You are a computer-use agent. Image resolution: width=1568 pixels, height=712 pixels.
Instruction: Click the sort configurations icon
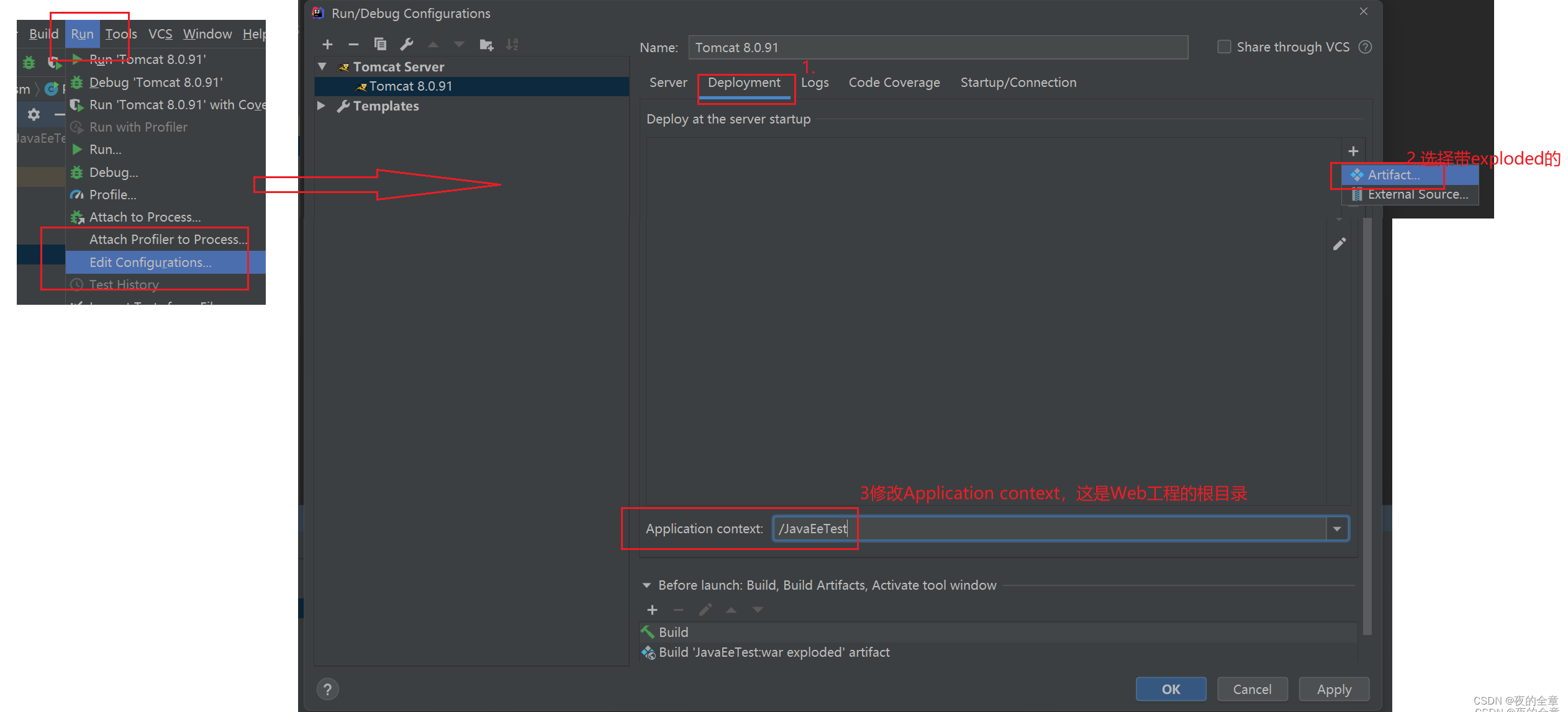point(512,45)
